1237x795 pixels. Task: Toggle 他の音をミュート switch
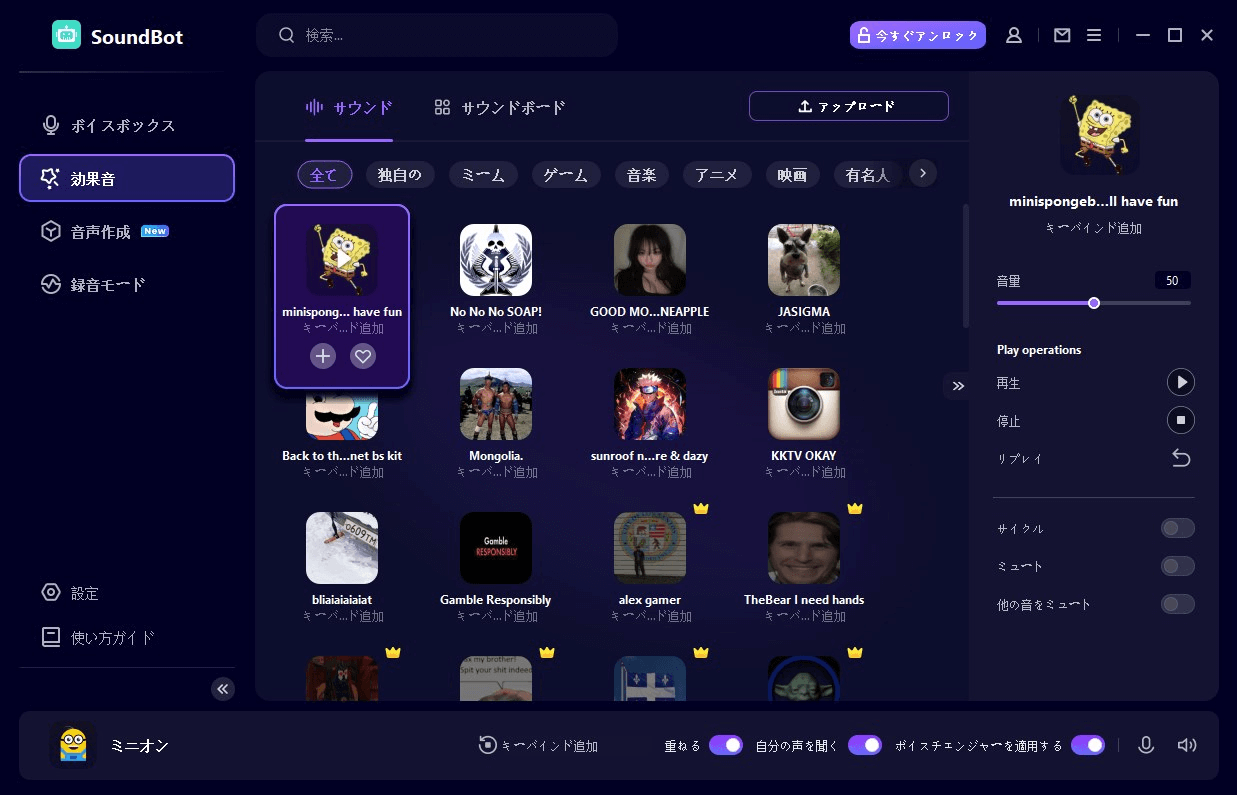[1178, 604]
